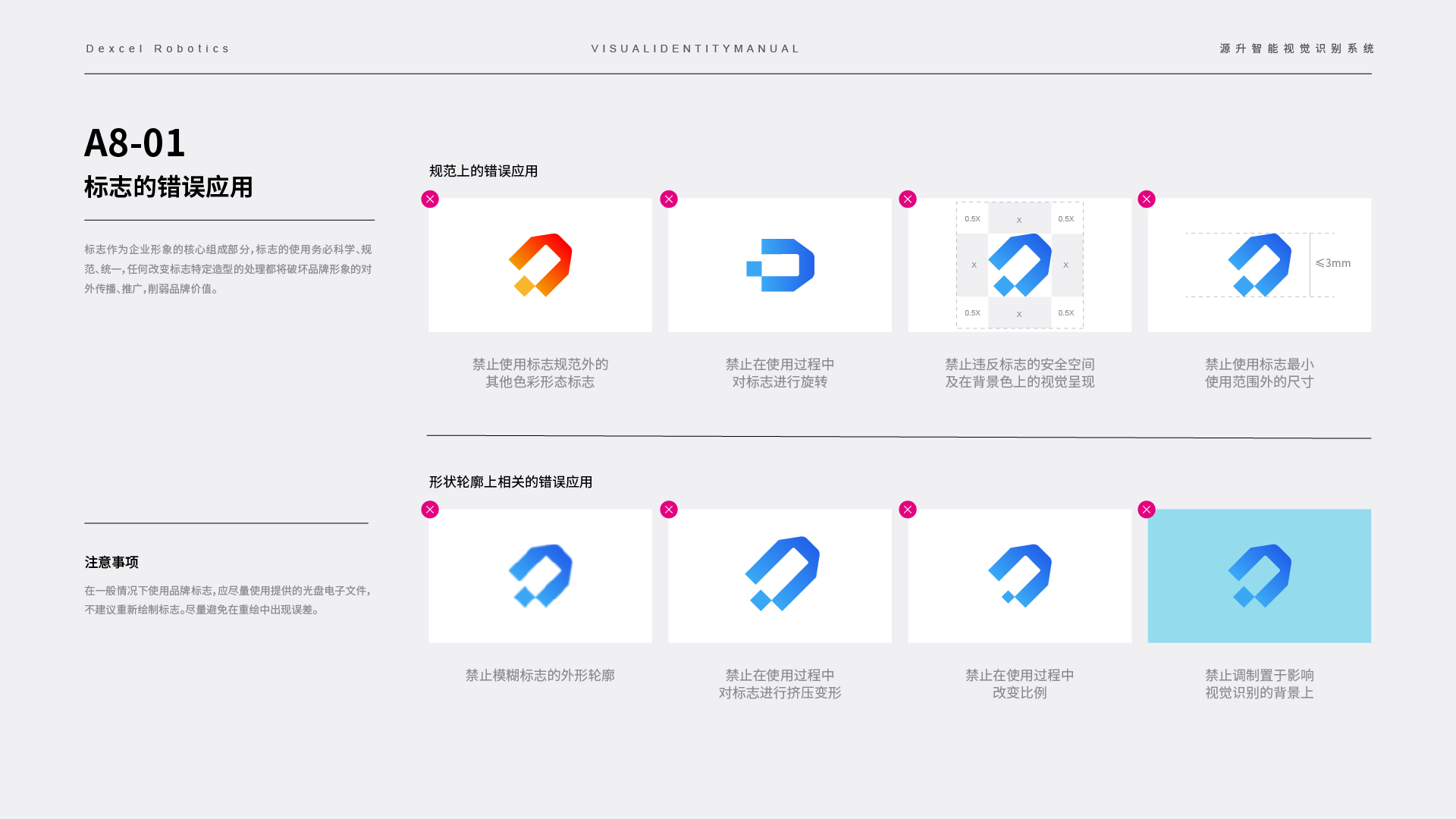Click the 注意事项 heading
The height and width of the screenshot is (819, 1456).
pos(111,563)
